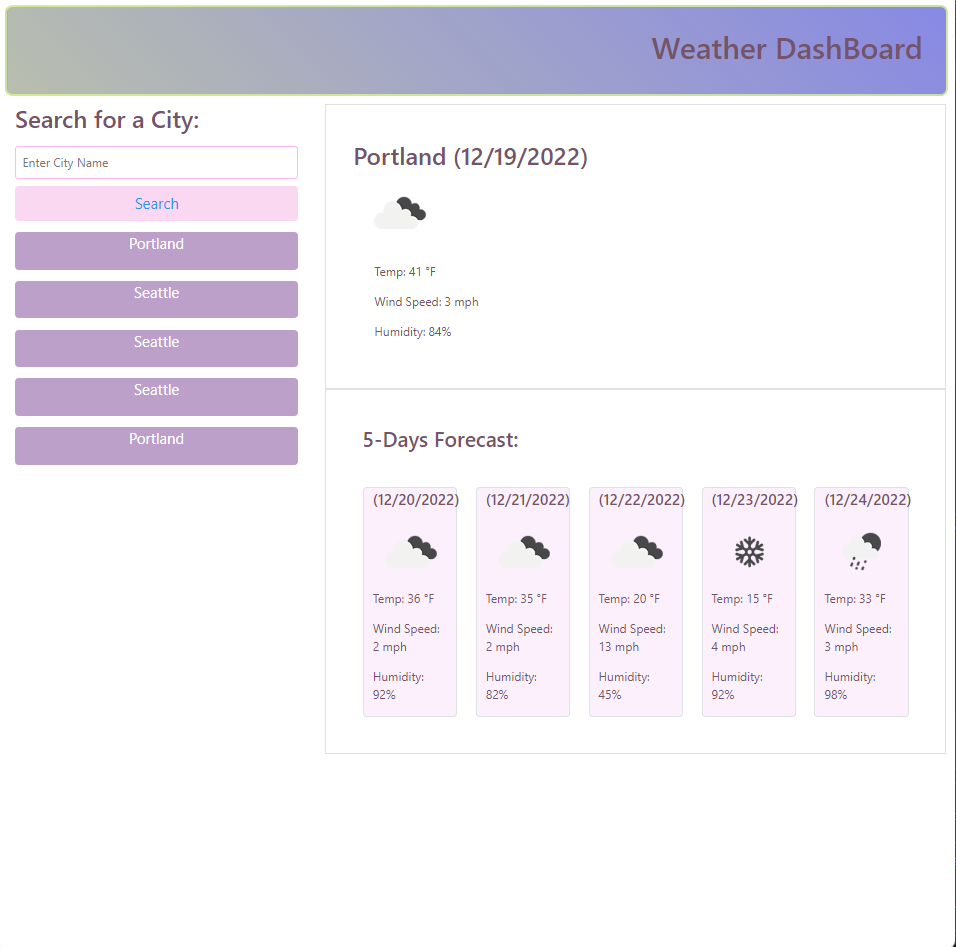Click the (12/21/2022) date label

click(528, 500)
